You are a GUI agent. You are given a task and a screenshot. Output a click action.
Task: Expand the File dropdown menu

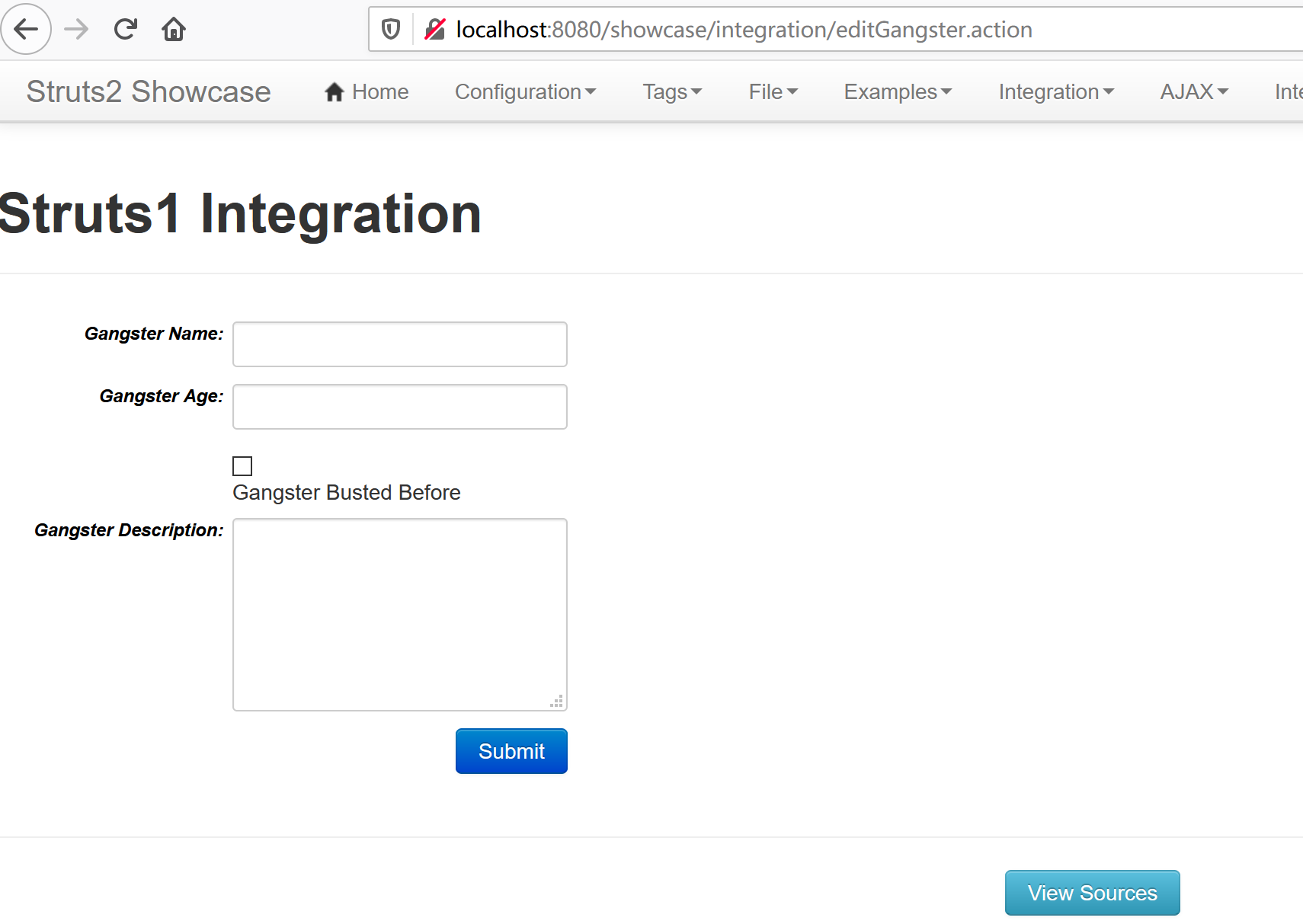[x=773, y=92]
